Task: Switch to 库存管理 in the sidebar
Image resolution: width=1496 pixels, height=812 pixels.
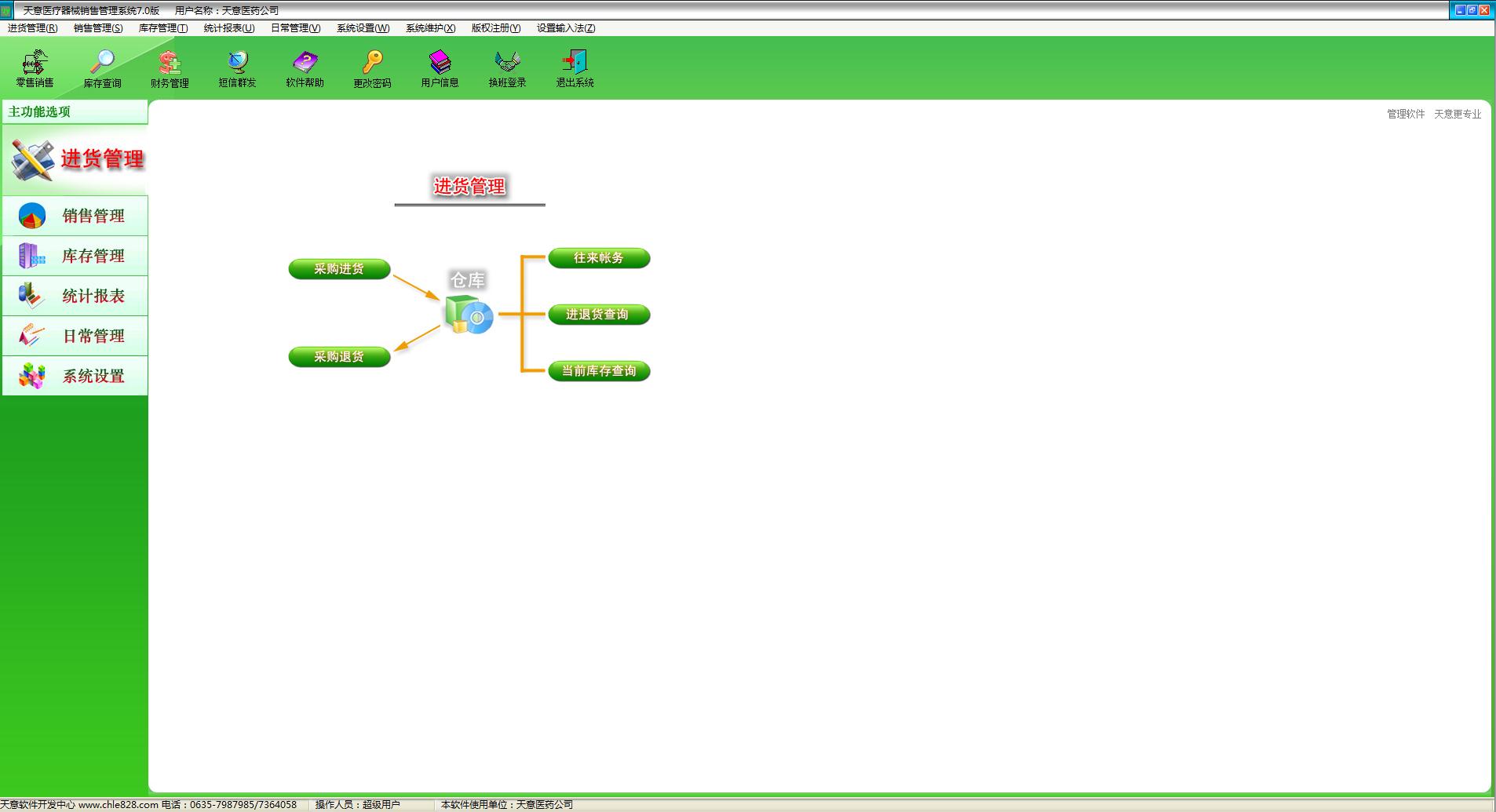Action: (75, 256)
